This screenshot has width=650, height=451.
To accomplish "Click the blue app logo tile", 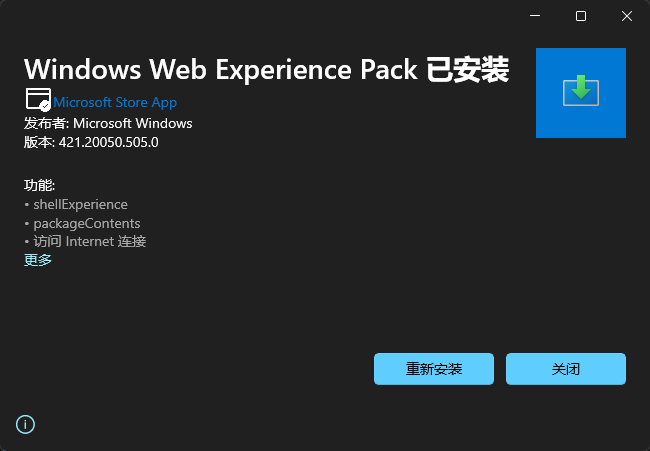I will [581, 92].
